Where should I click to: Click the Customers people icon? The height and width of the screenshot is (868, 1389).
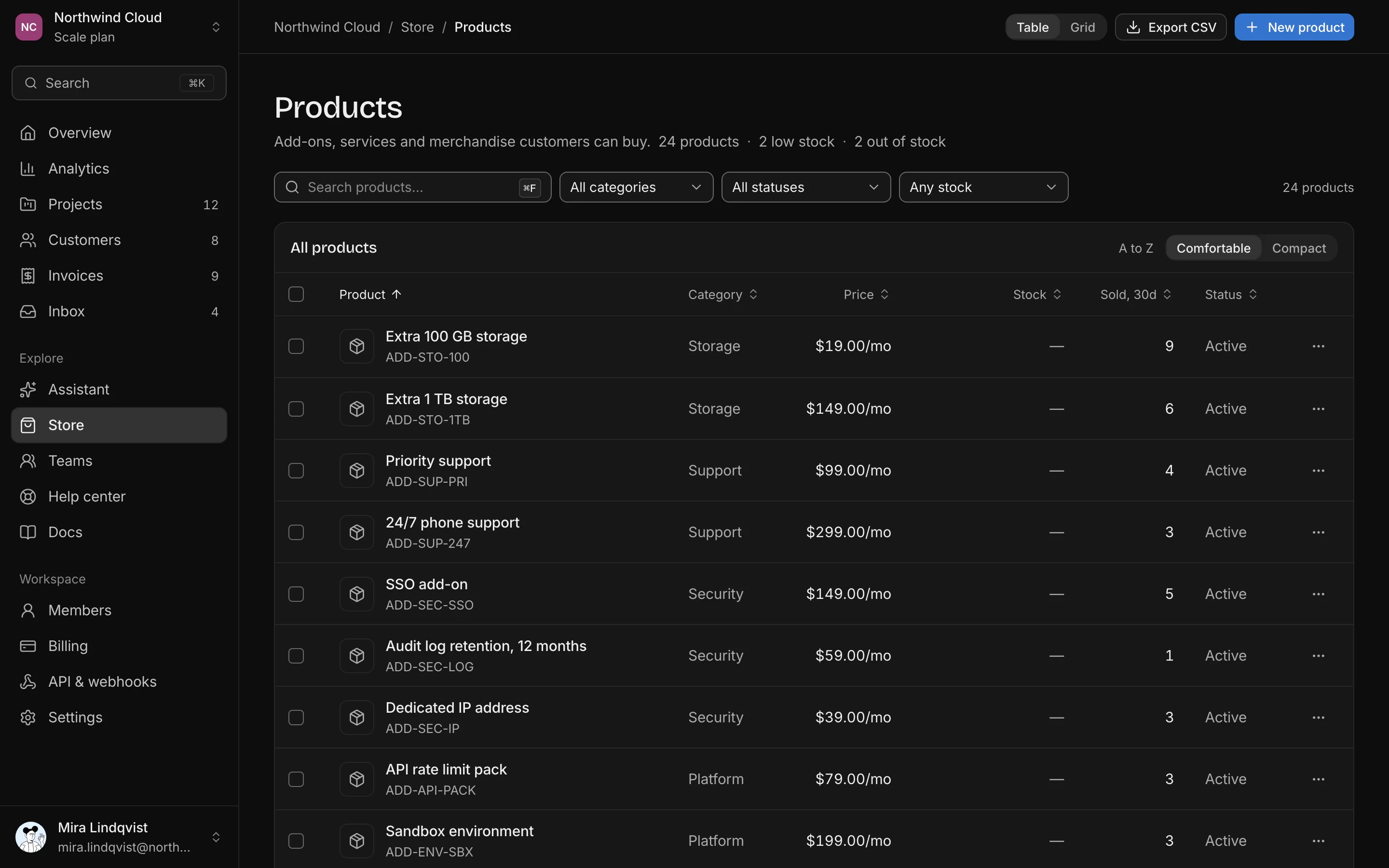pyautogui.click(x=27, y=239)
